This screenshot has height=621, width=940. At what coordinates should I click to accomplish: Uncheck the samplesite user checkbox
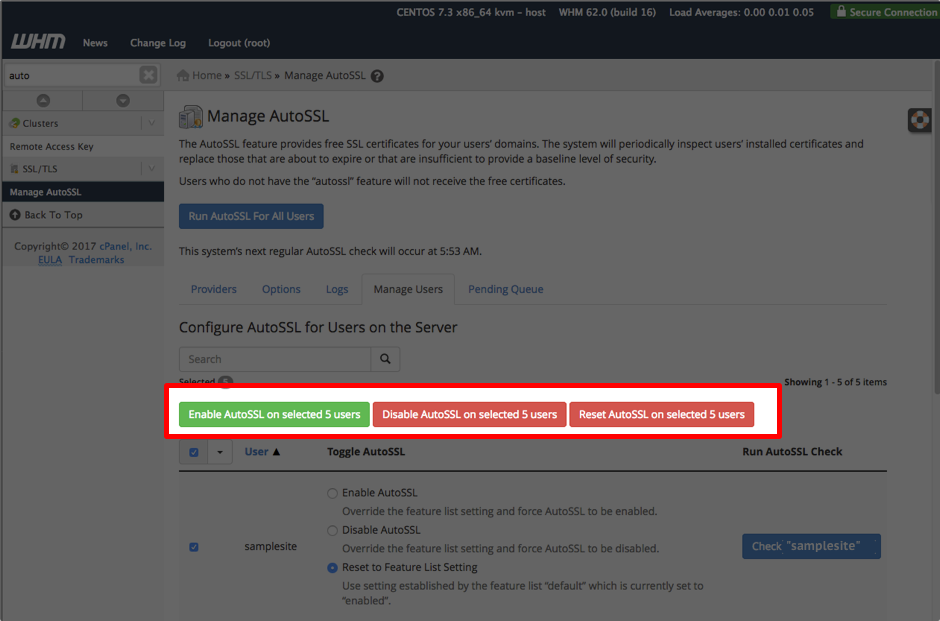(194, 547)
